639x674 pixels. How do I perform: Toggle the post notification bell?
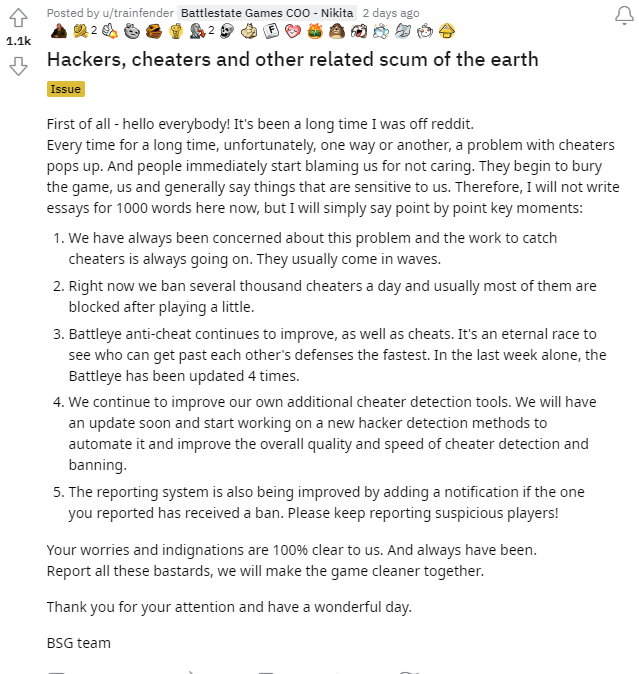(620, 15)
